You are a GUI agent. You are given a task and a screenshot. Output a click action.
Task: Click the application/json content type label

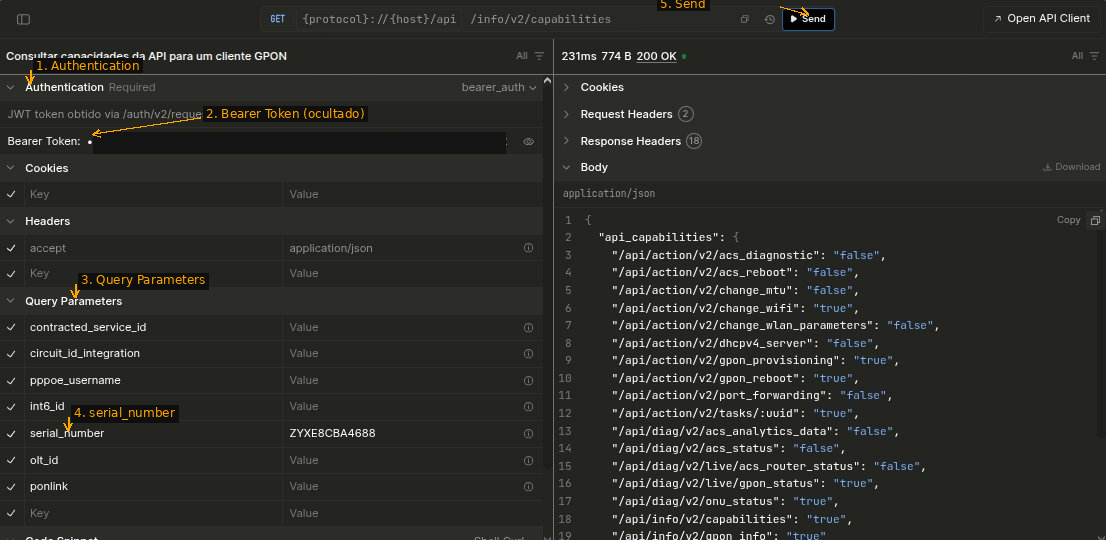coord(609,193)
